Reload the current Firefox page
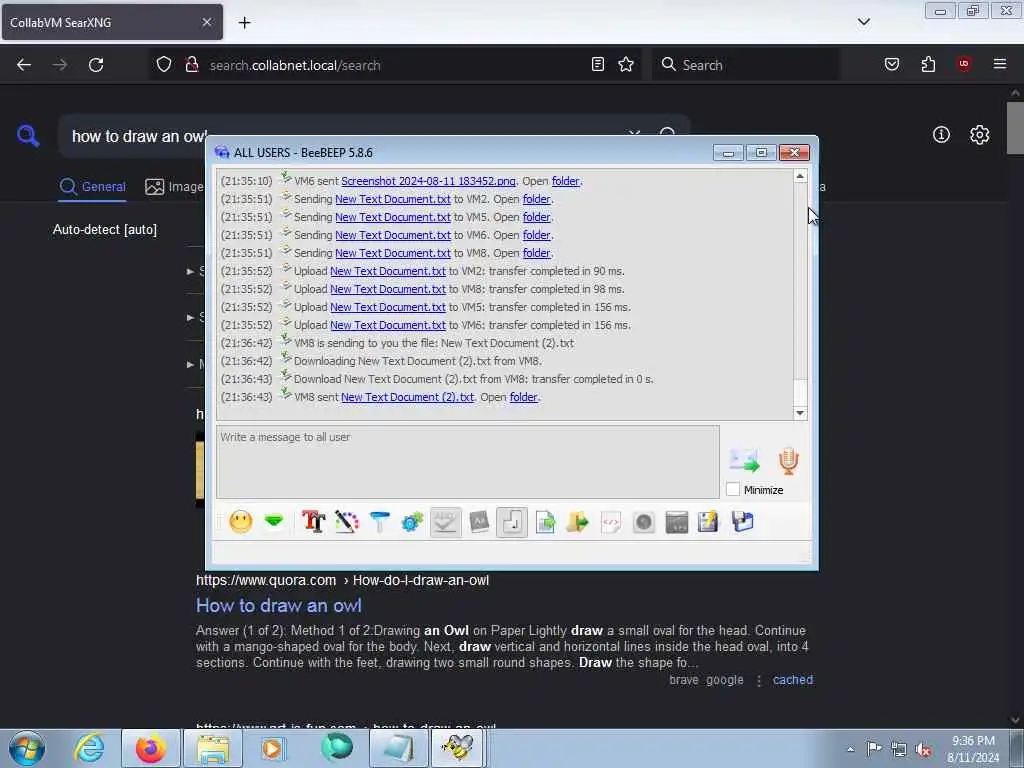This screenshot has width=1024, height=768. [x=96, y=65]
